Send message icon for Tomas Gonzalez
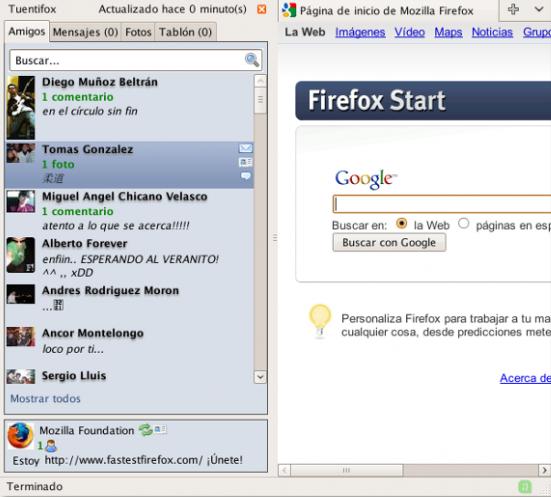 pyautogui.click(x=246, y=148)
